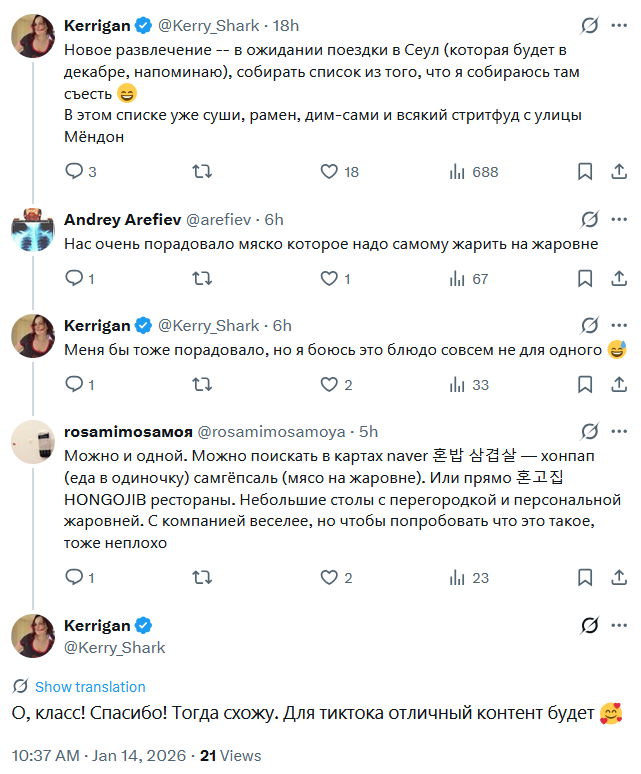Like Andrey Arefiev's reply
641x774 pixels.
(x=330, y=279)
